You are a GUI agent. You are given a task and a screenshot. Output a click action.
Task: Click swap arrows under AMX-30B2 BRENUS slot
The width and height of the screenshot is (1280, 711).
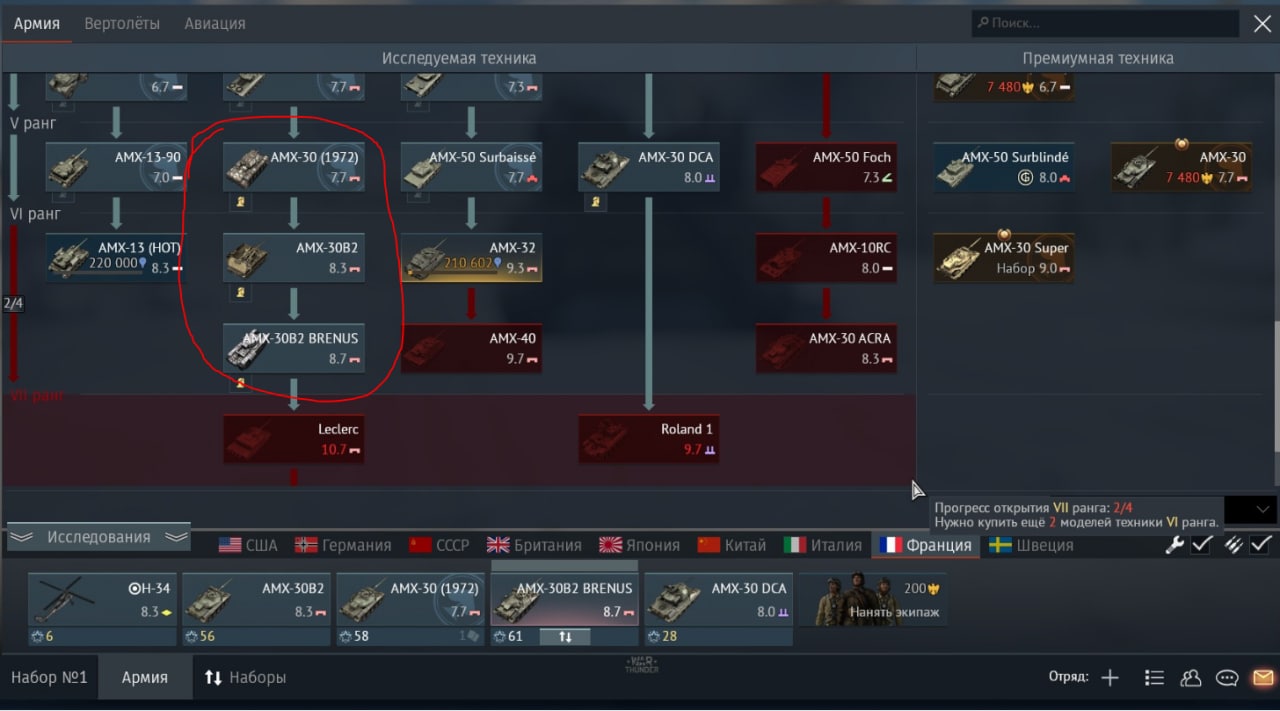click(x=565, y=636)
